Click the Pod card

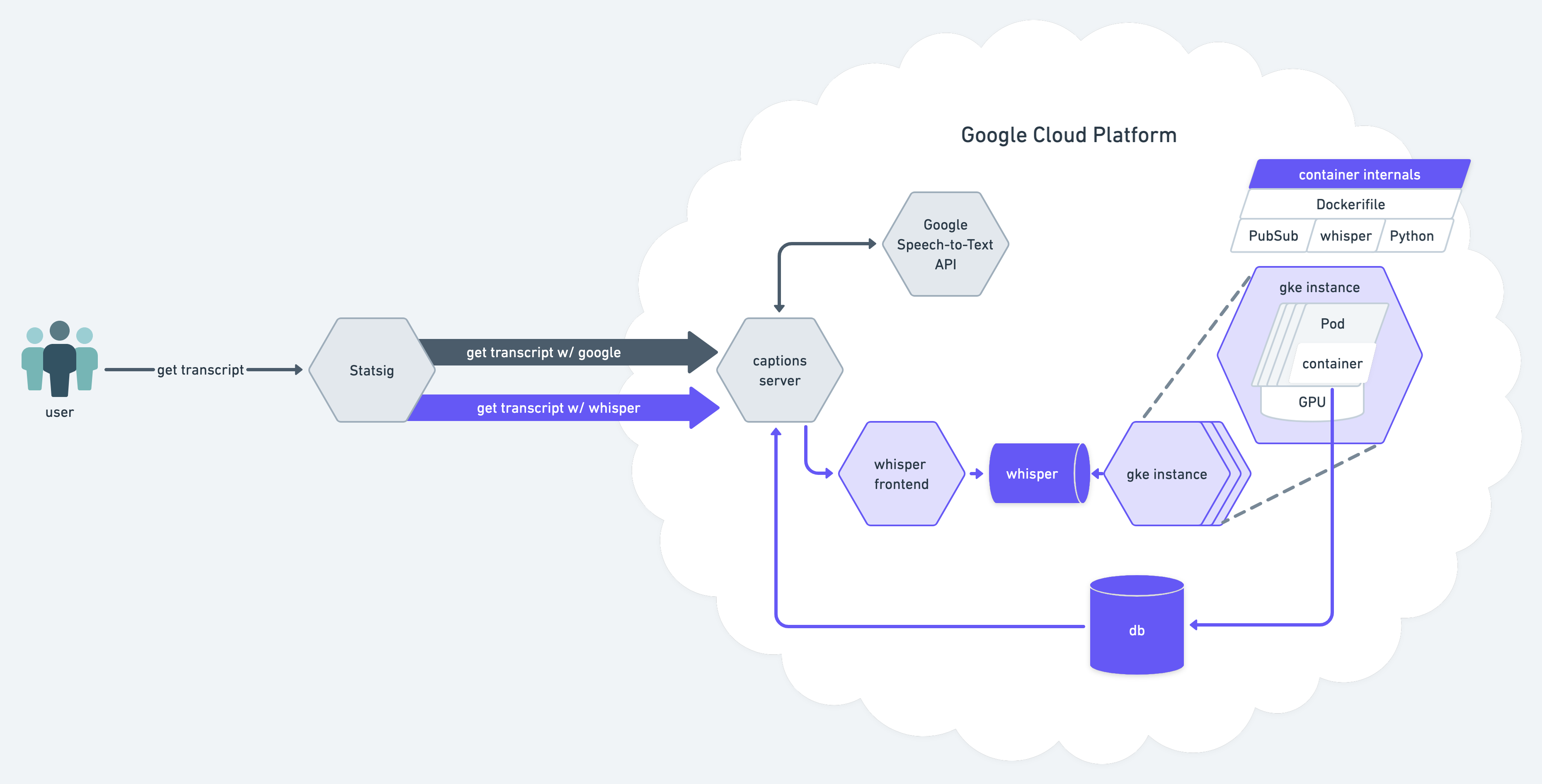(1333, 324)
